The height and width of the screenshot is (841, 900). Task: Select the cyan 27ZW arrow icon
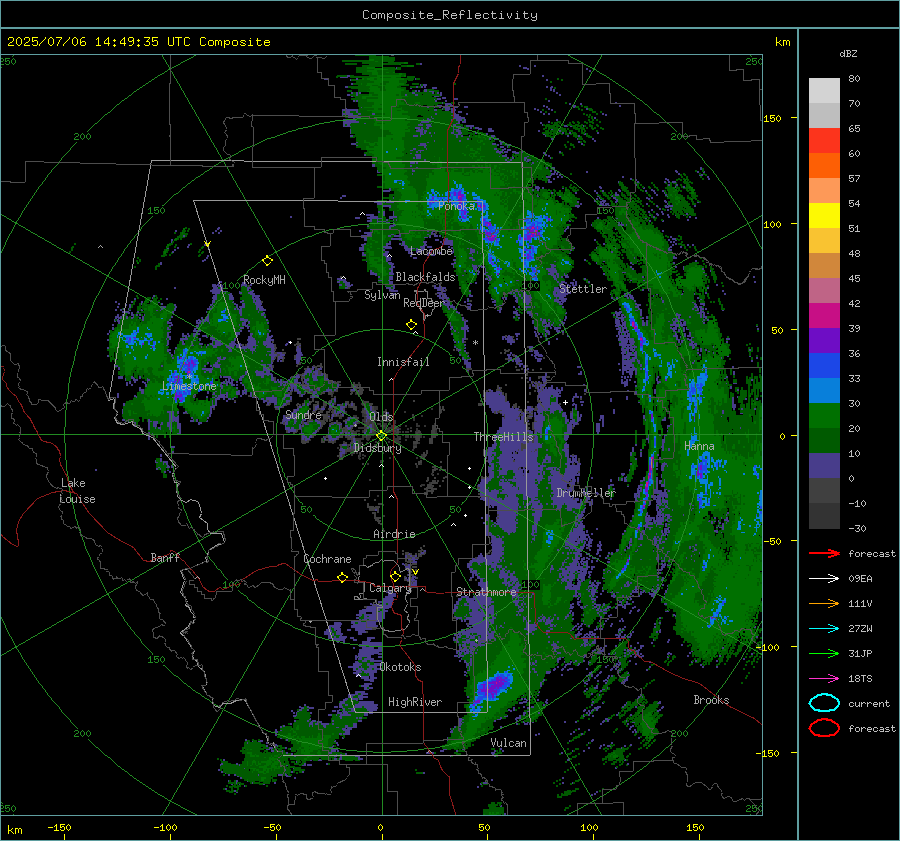click(x=824, y=629)
